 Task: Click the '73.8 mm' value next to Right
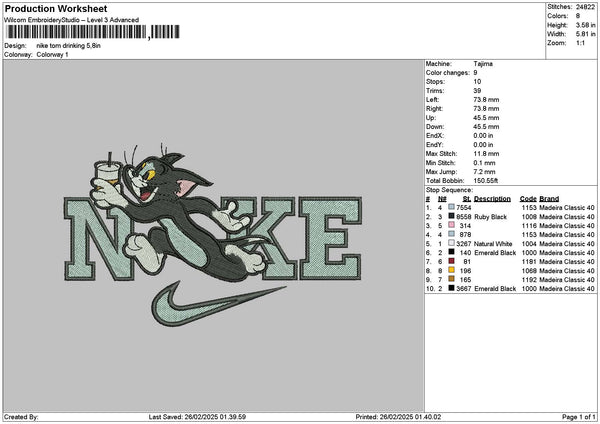486,109
